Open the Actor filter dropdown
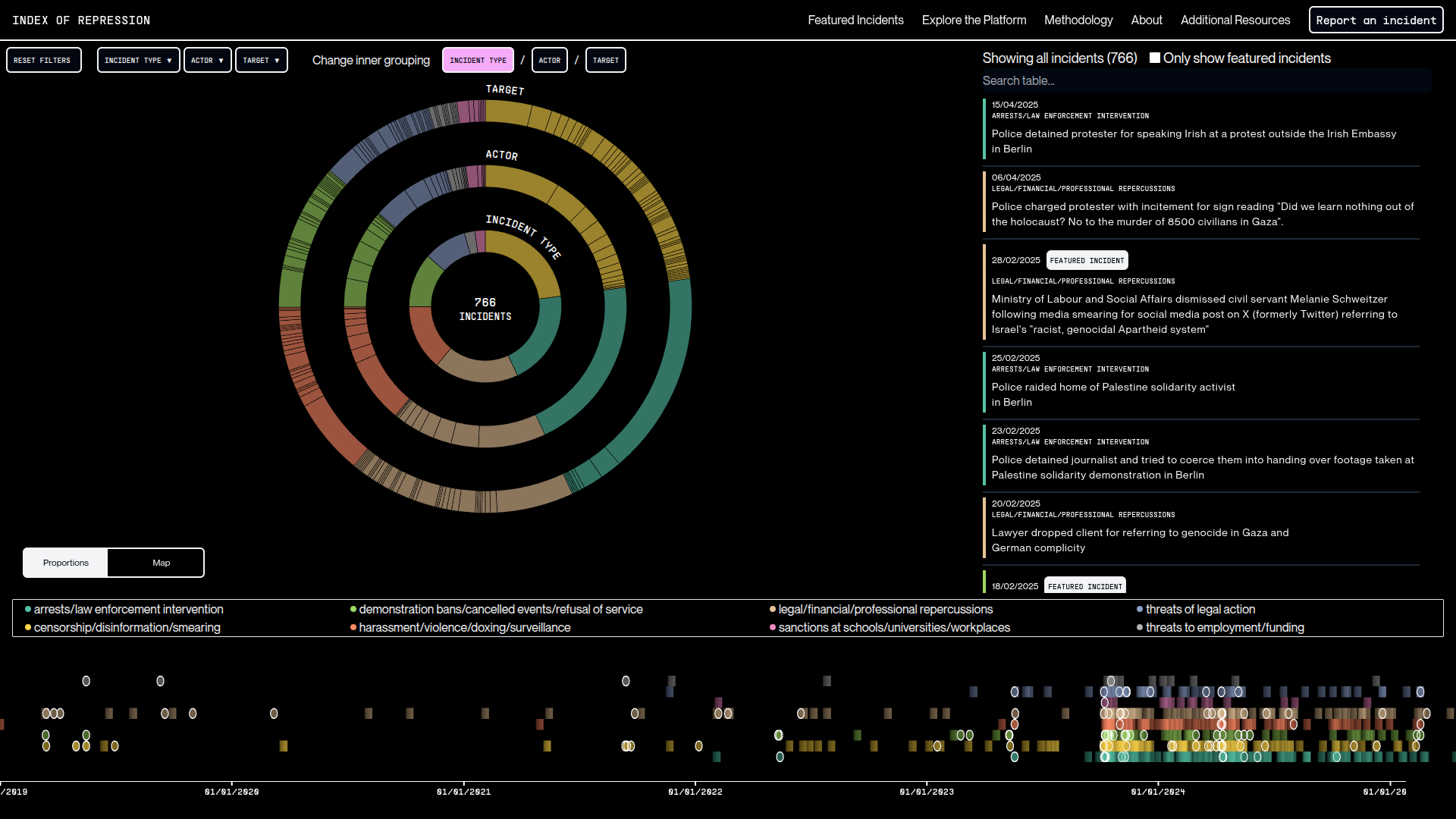1456x819 pixels. pos(207,61)
